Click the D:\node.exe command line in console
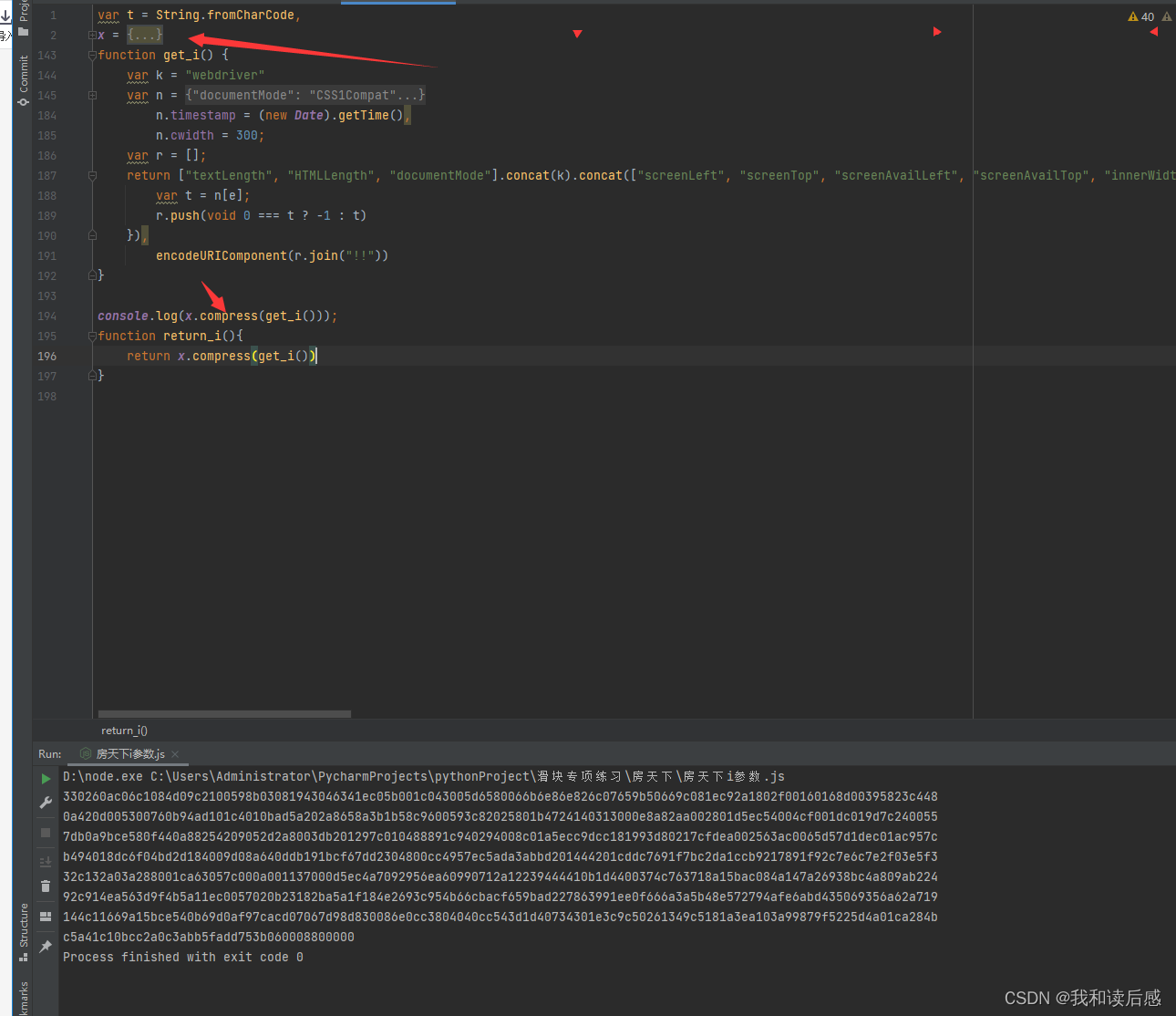The width and height of the screenshot is (1176, 1016). [424, 776]
